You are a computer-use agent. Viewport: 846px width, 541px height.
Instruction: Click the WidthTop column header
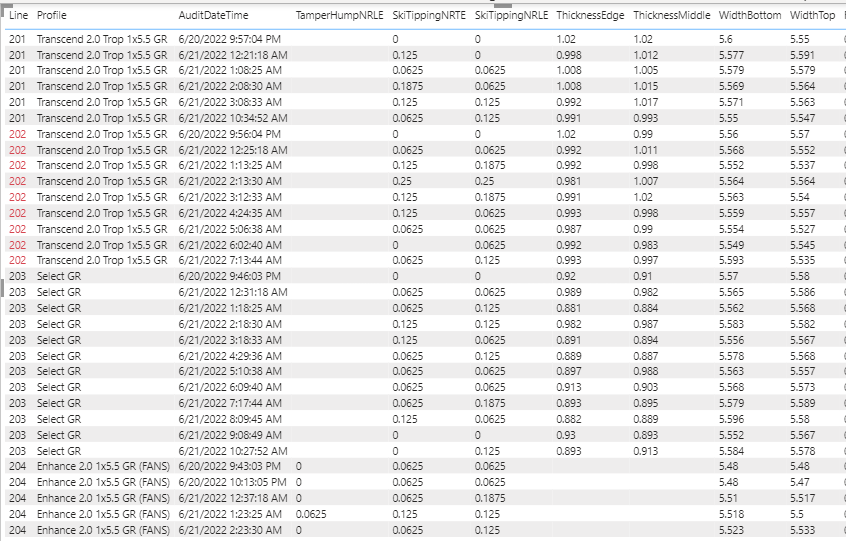point(813,15)
